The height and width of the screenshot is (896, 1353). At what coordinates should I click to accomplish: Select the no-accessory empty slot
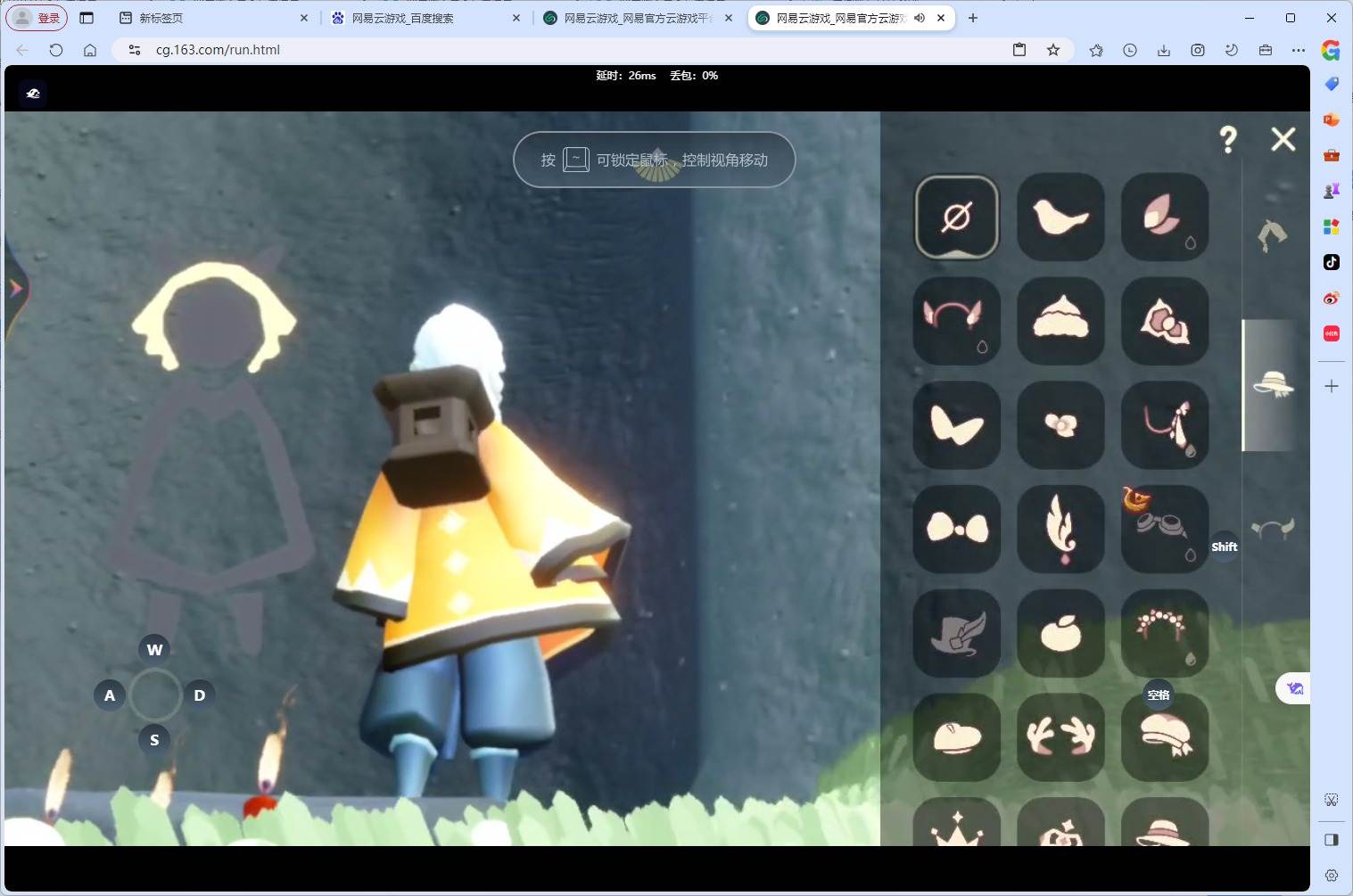click(956, 217)
